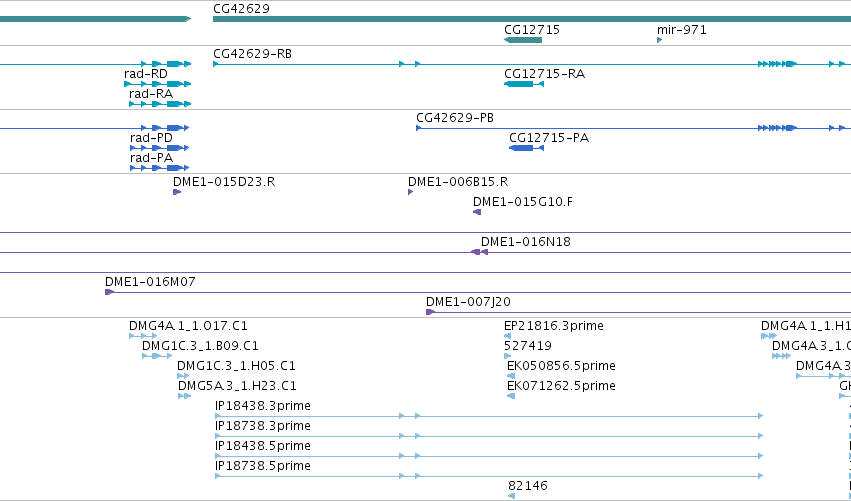Click the DME1-016N18 label
Image resolution: width=851 pixels, height=501 pixels.
[x=525, y=242]
